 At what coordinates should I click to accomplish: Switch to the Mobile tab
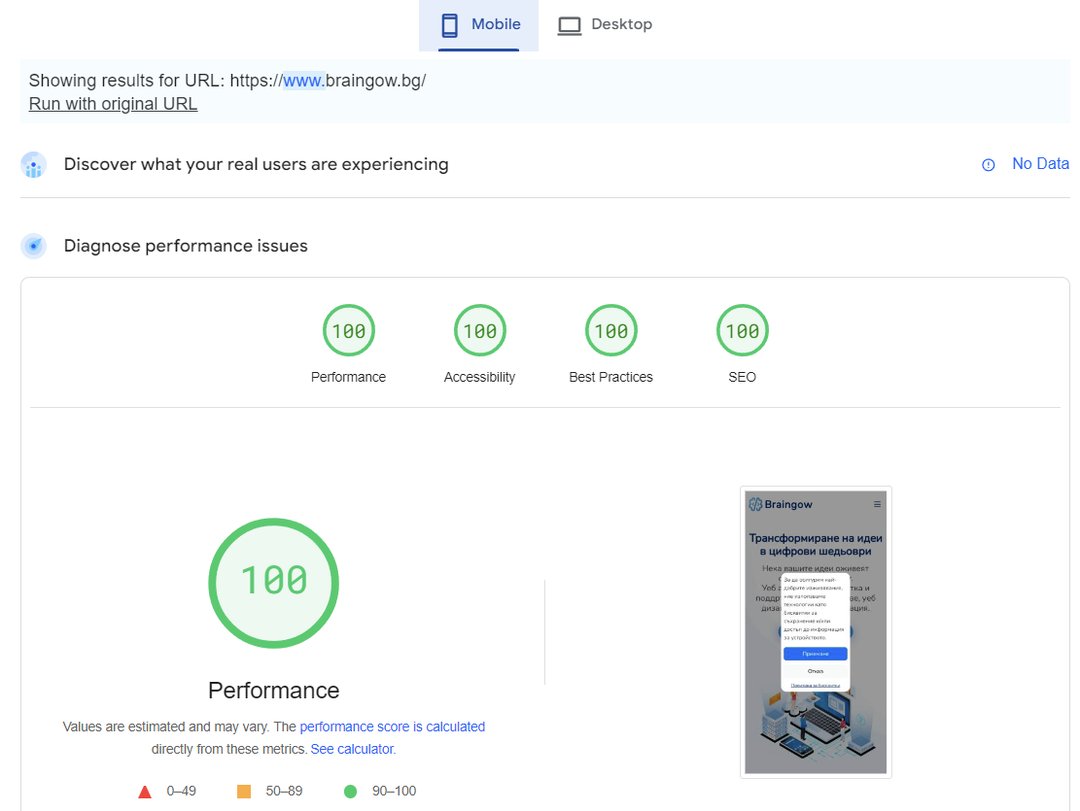pyautogui.click(x=479, y=25)
